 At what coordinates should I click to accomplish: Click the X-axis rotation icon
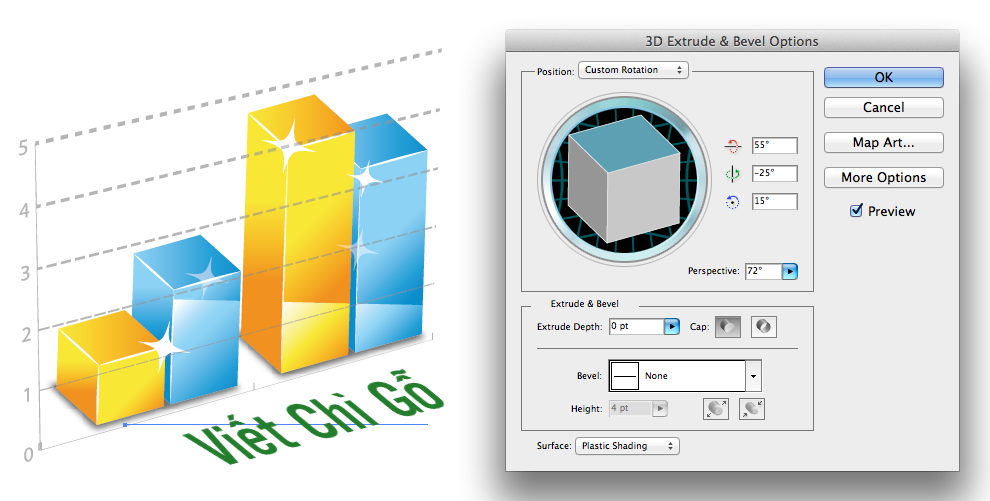732,146
